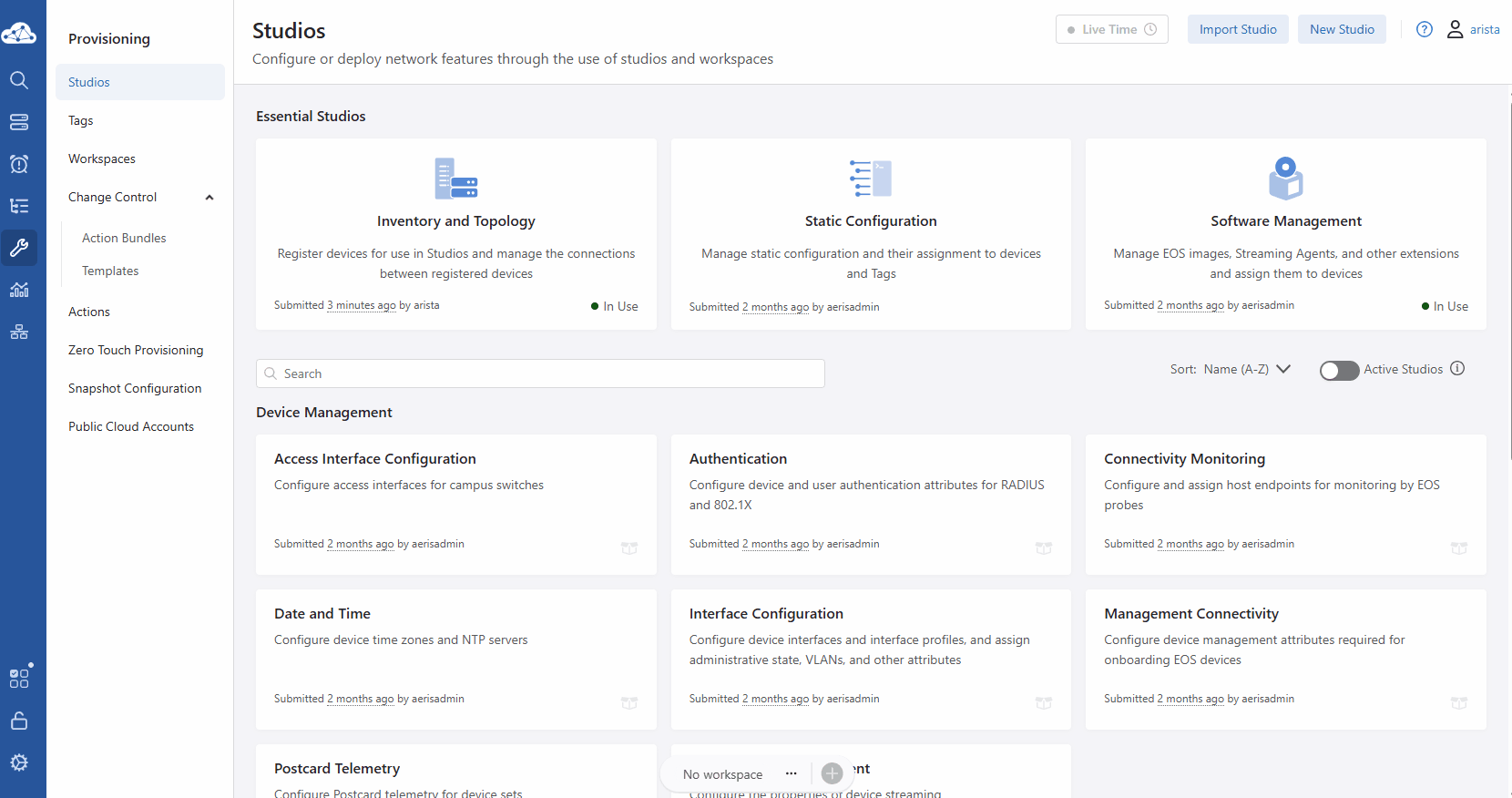This screenshot has width=1512, height=798.
Task: Click box icon on Interface Configuration card
Action: point(1044,702)
